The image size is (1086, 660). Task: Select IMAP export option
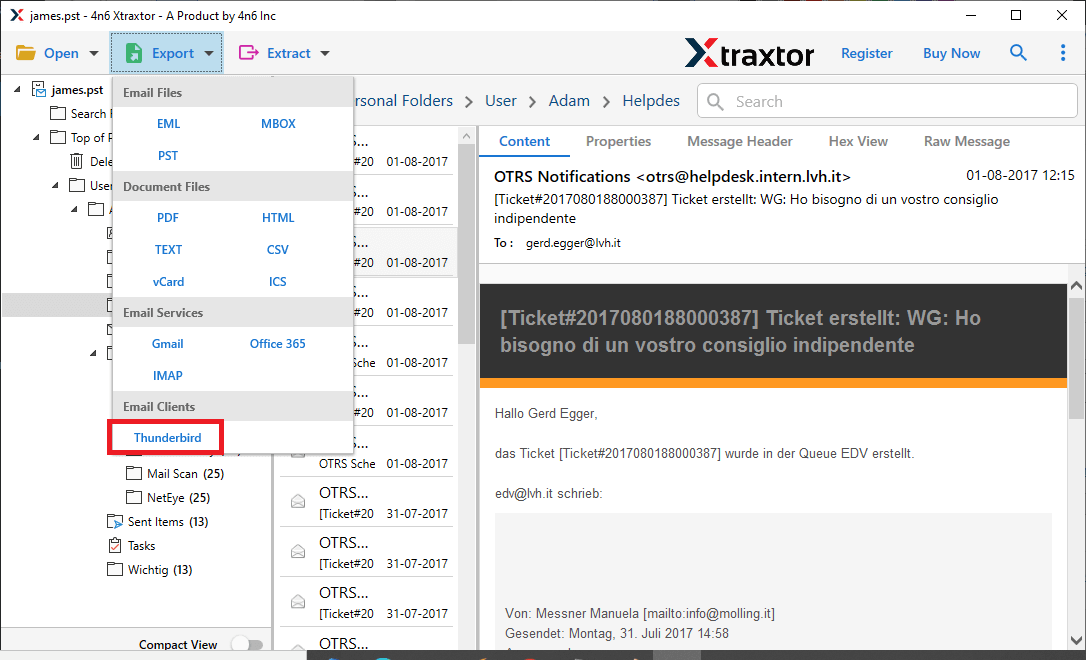tap(168, 375)
